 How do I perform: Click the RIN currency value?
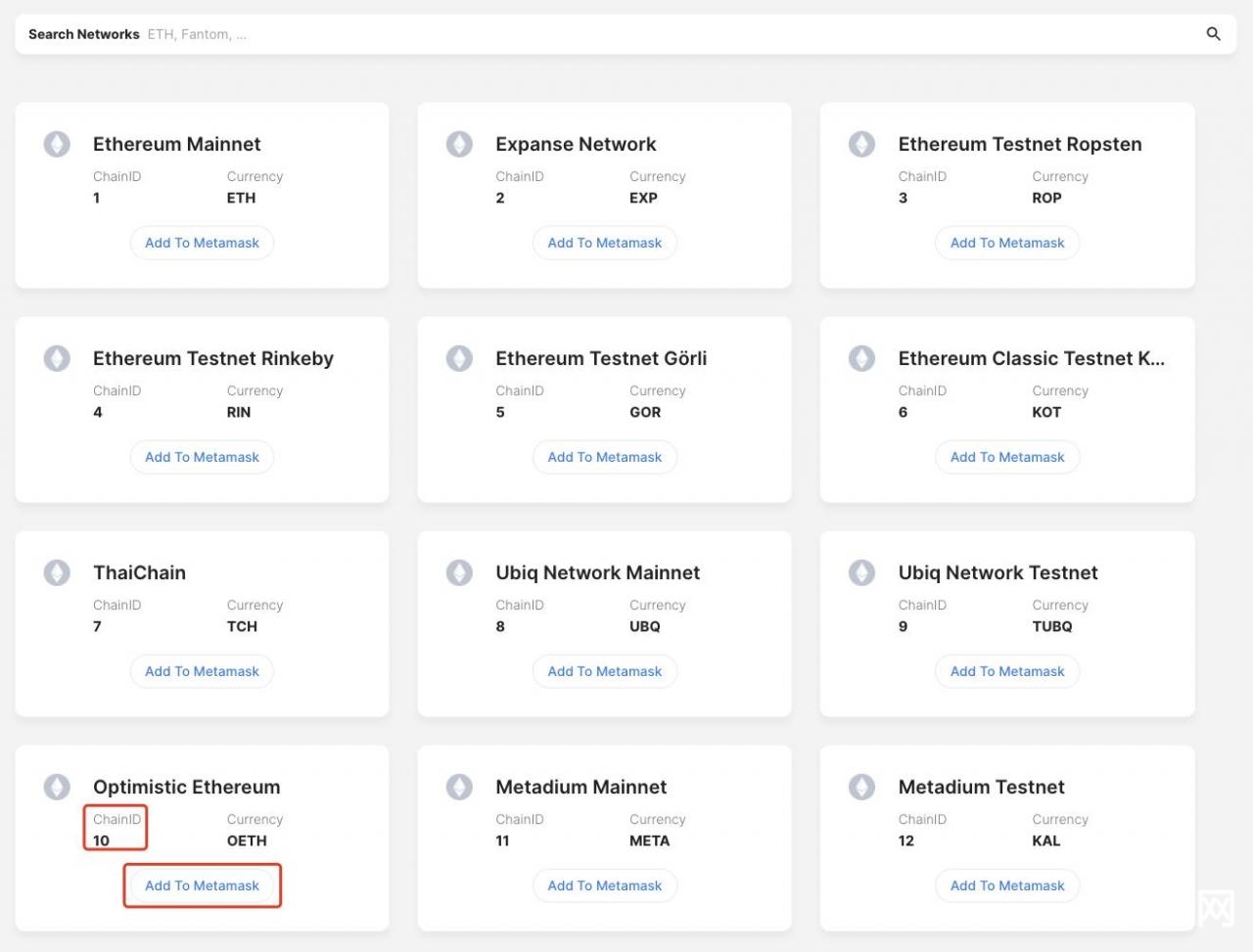pos(239,412)
